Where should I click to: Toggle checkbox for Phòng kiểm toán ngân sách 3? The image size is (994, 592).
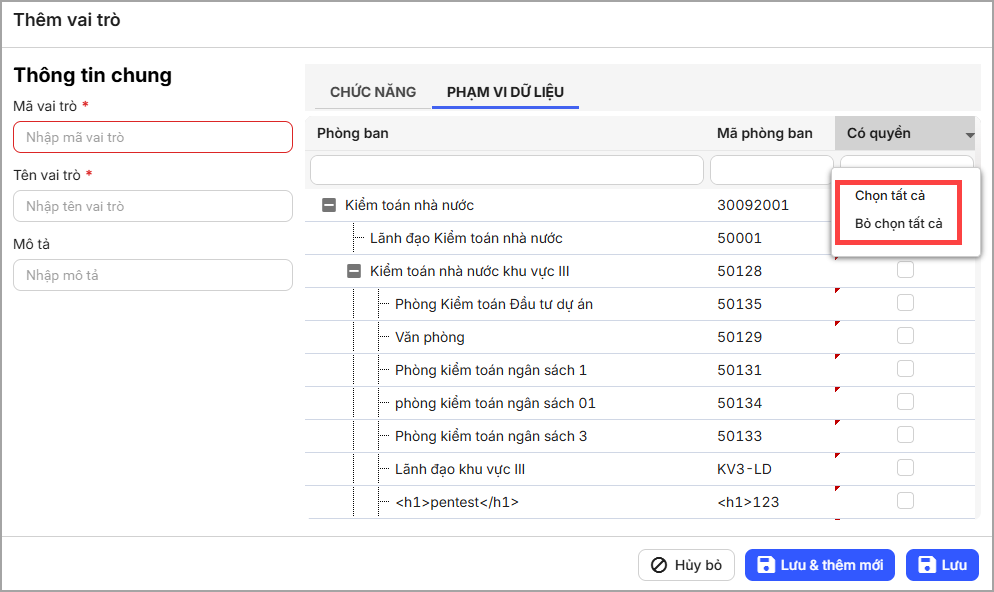[x=905, y=435]
